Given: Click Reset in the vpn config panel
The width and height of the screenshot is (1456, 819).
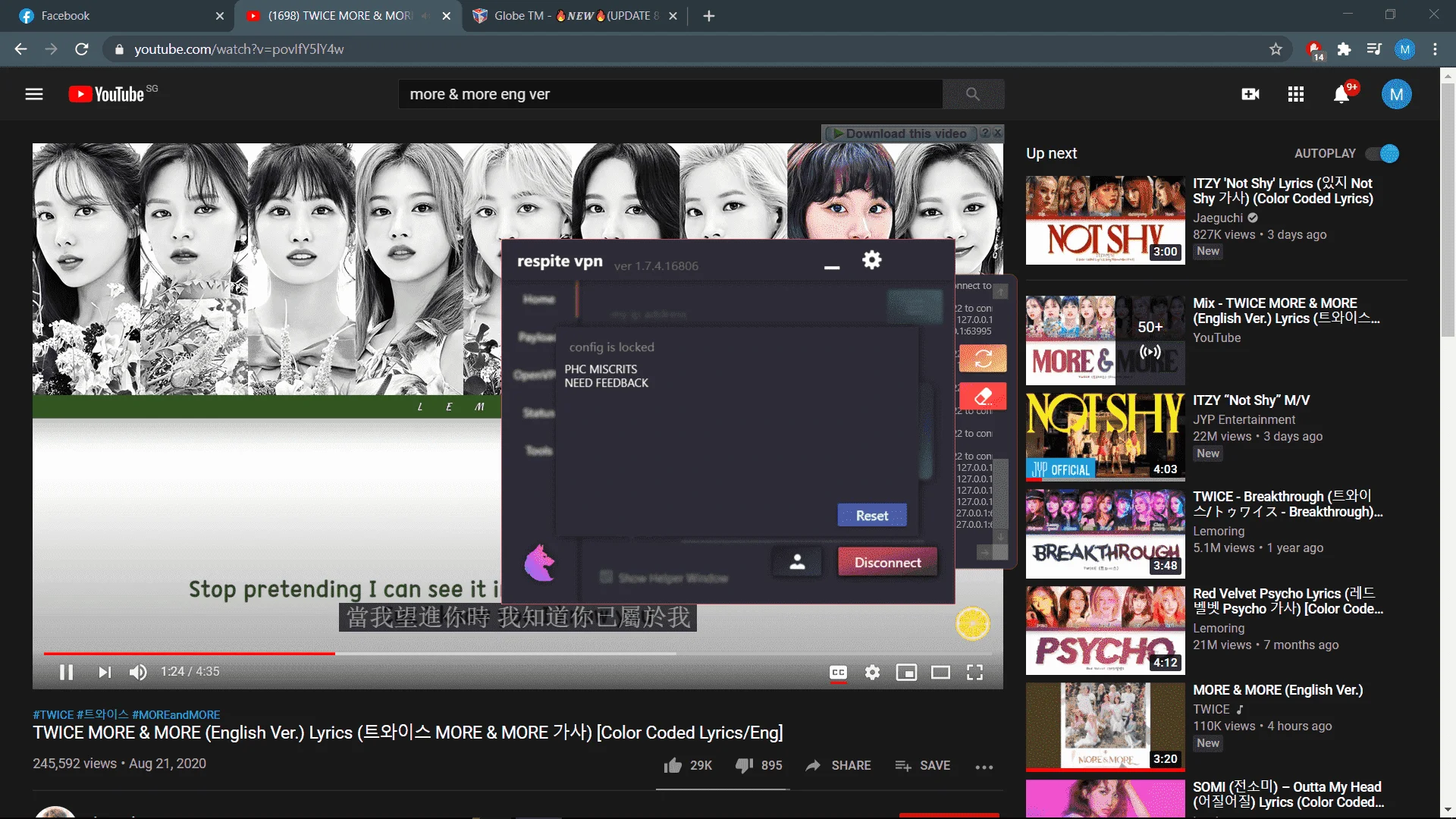Looking at the screenshot, I should pos(872,516).
